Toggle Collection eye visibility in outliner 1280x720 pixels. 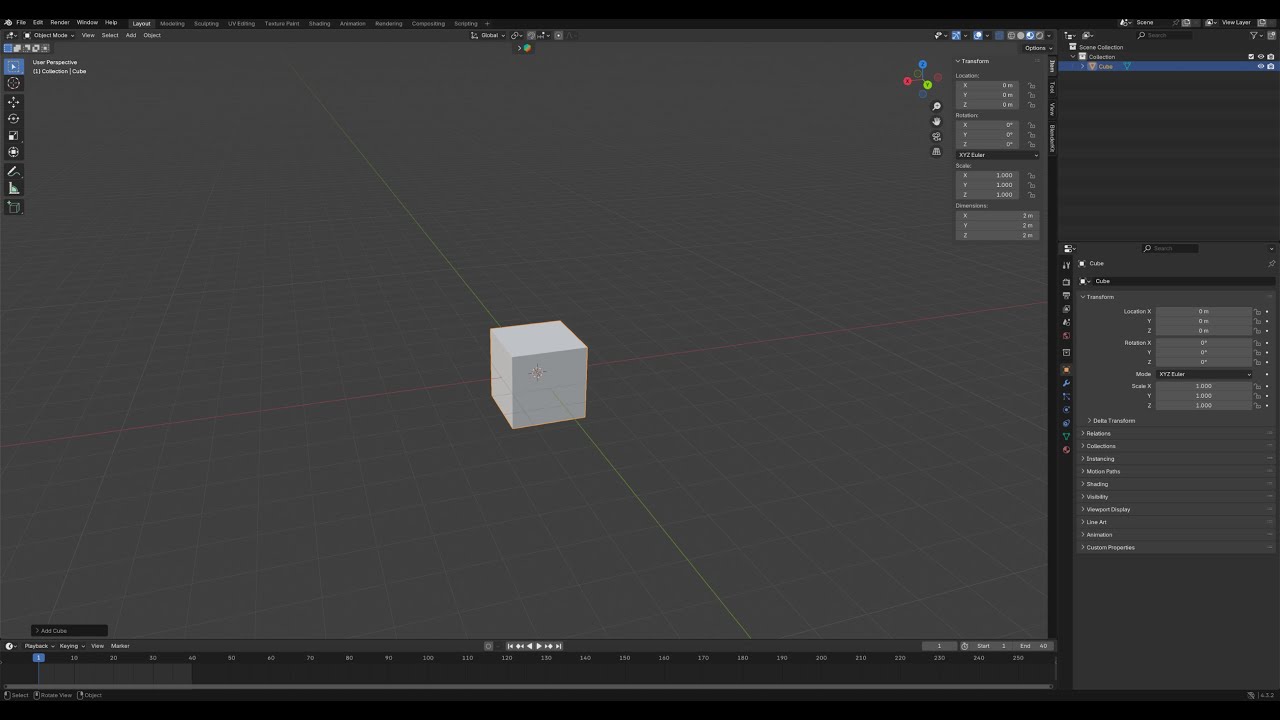click(1260, 56)
